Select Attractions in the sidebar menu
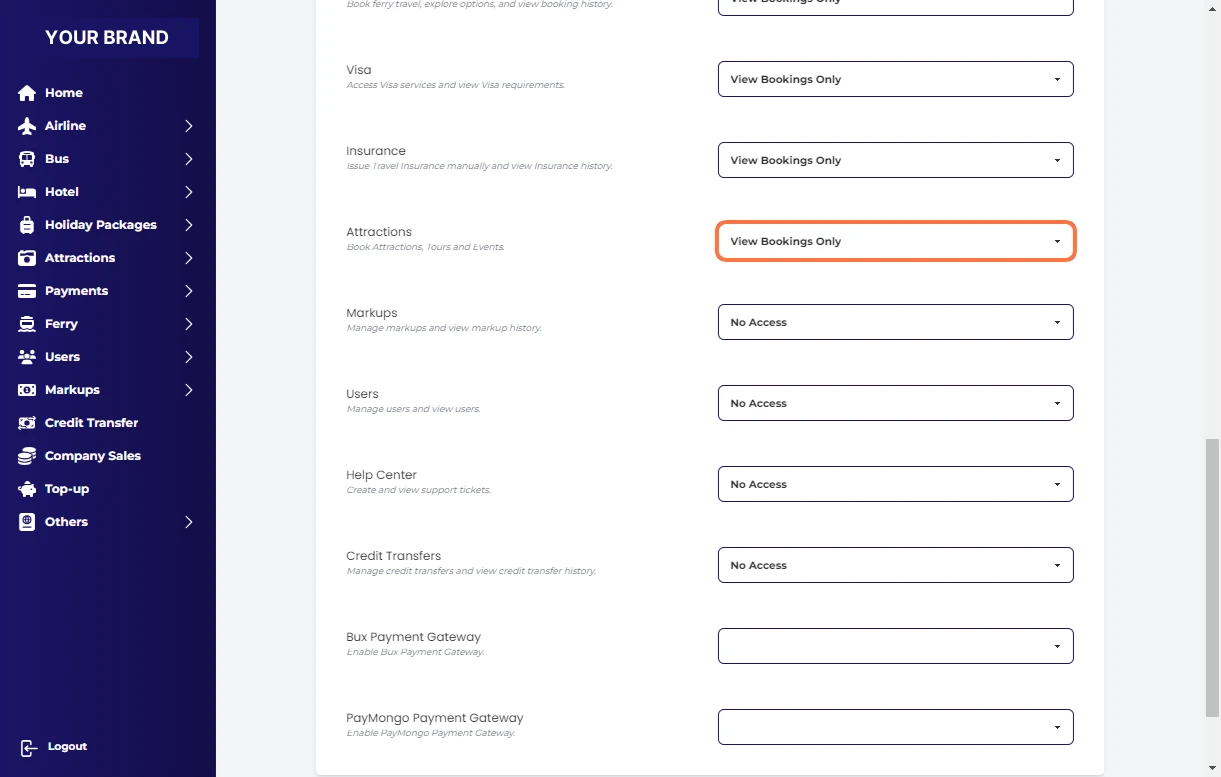This screenshot has width=1221, height=777. point(80,258)
